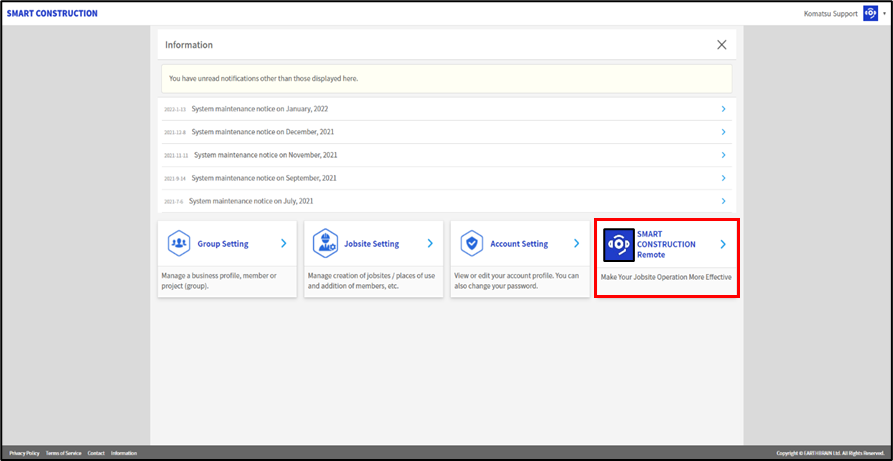
Task: Select 'System maintenance notice on July, 2021'
Action: pyautogui.click(x=251, y=201)
